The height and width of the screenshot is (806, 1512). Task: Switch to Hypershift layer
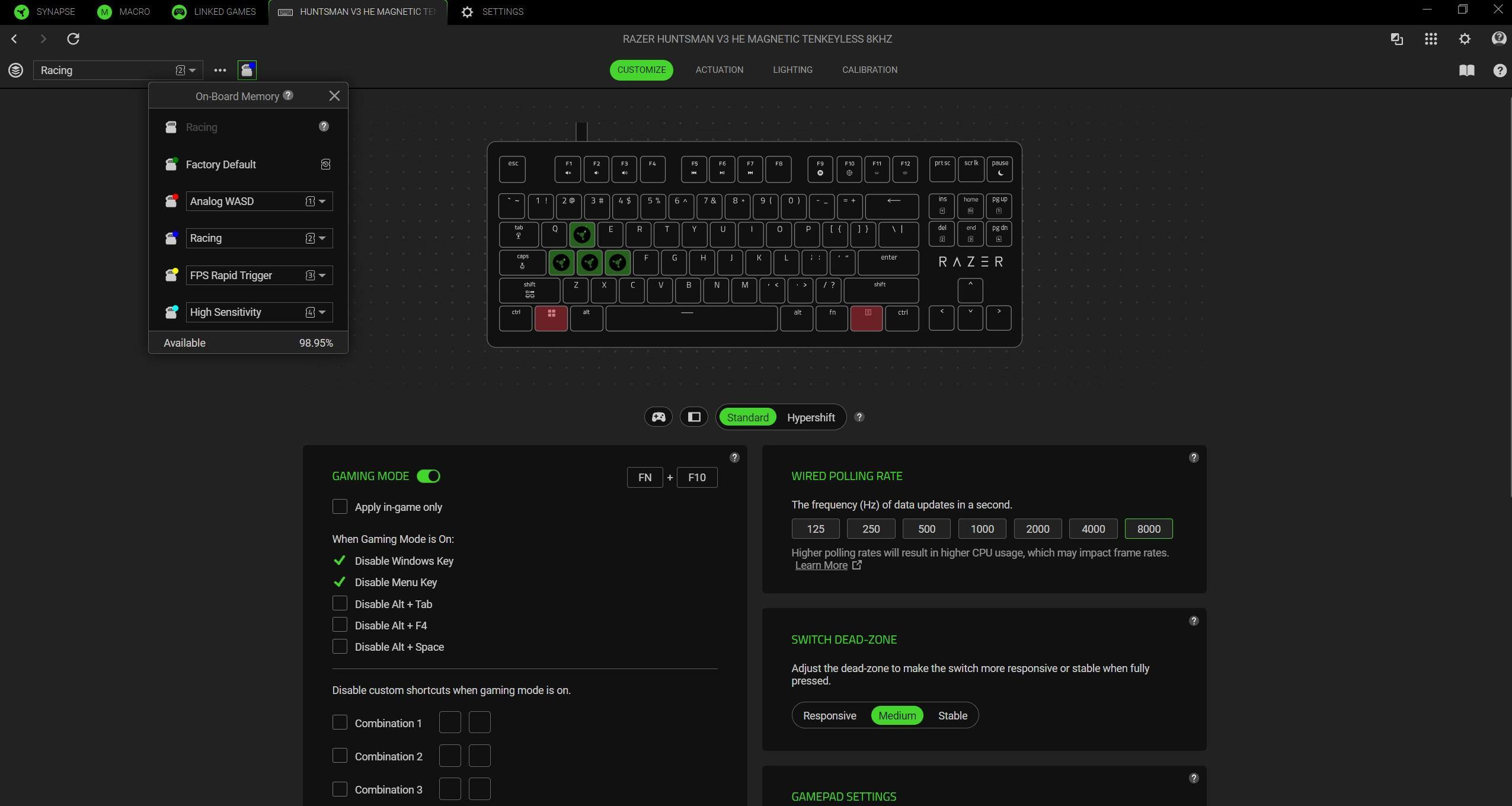point(811,418)
